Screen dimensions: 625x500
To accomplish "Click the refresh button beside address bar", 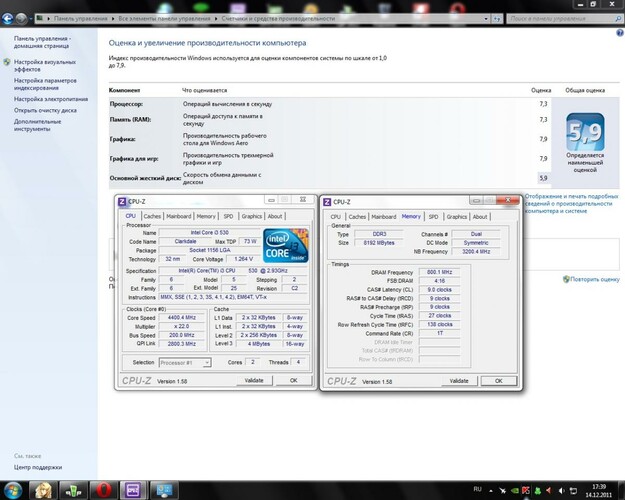I will point(497,19).
